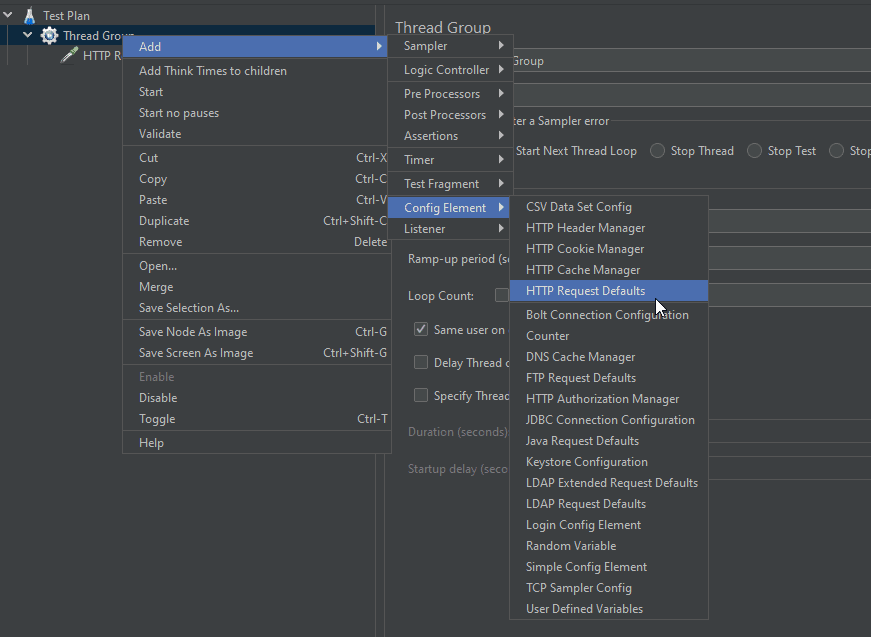Add a CSV Data Set Config
Viewport: 871px width, 637px height.
pos(609,207)
